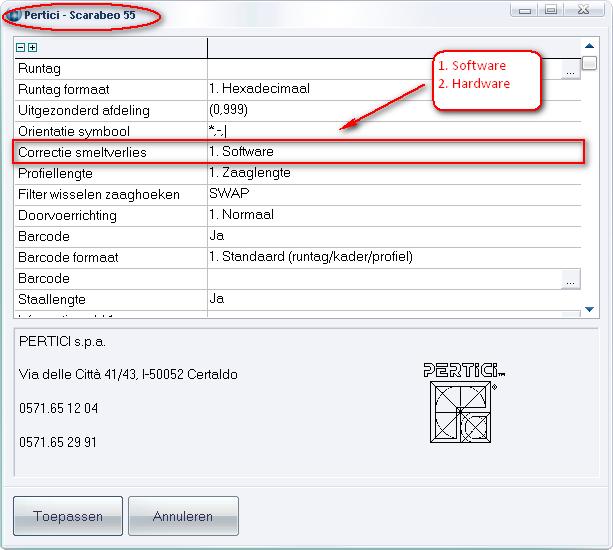Viewport: 613px width, 550px height.
Task: Open the Correctie smeltverlies Software value
Action: (x=241, y=151)
